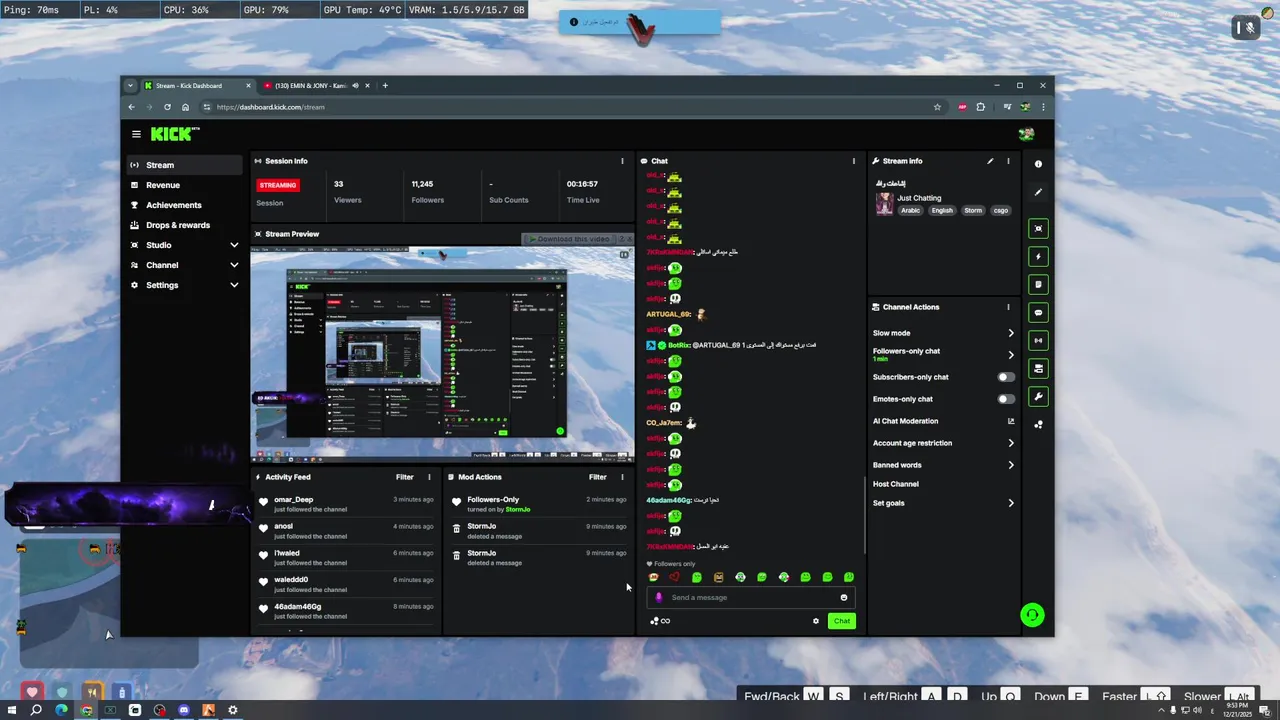
Task: Click the green support headset button
Action: tap(1032, 615)
